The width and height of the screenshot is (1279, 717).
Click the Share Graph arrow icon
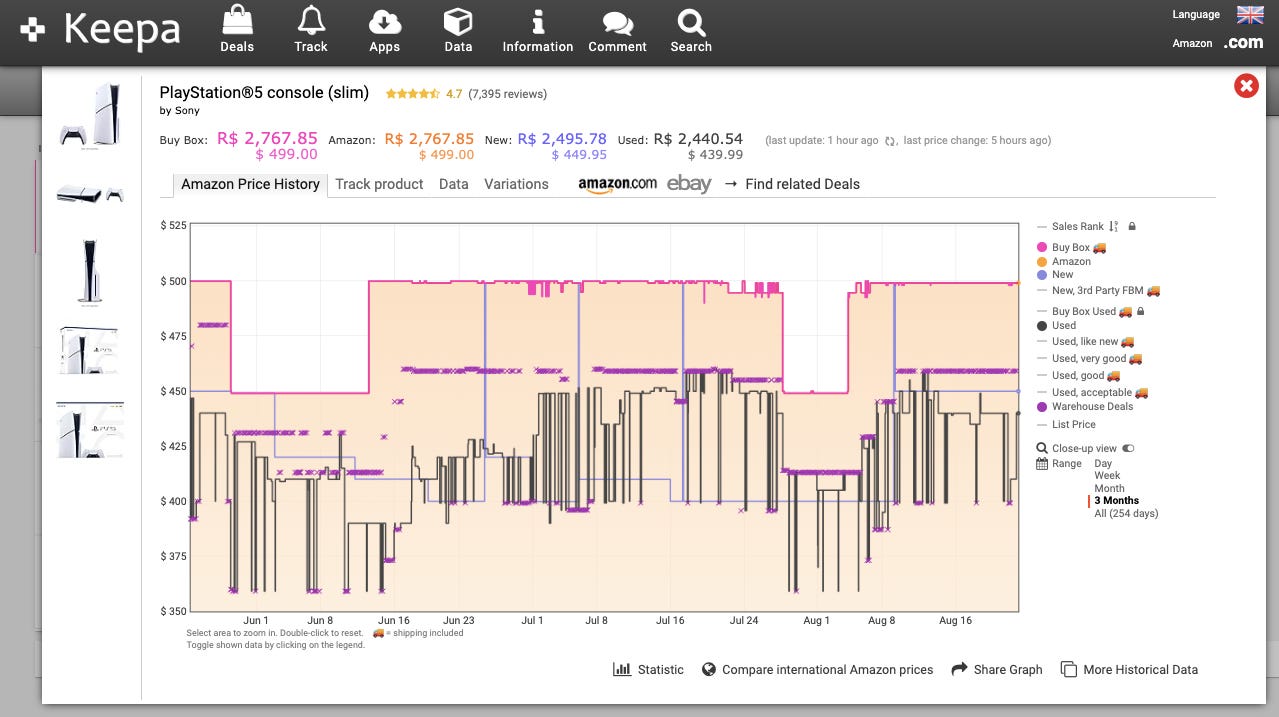(960, 669)
